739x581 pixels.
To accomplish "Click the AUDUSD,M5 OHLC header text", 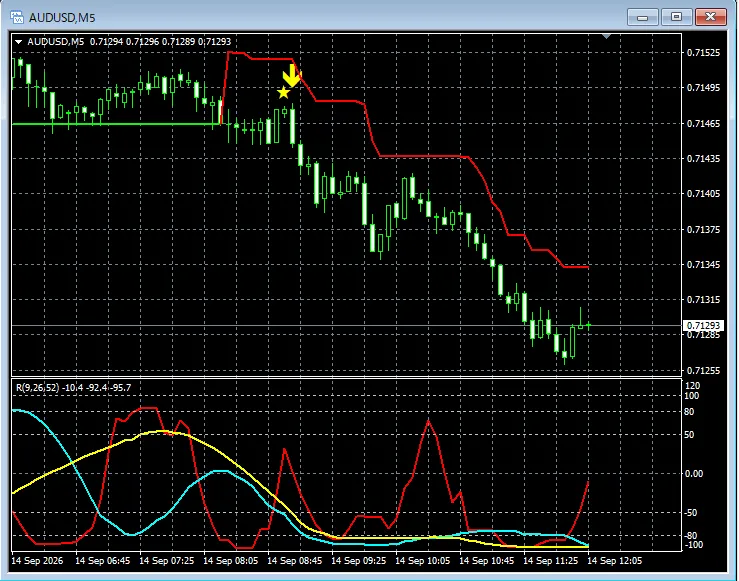I will 129,41.
